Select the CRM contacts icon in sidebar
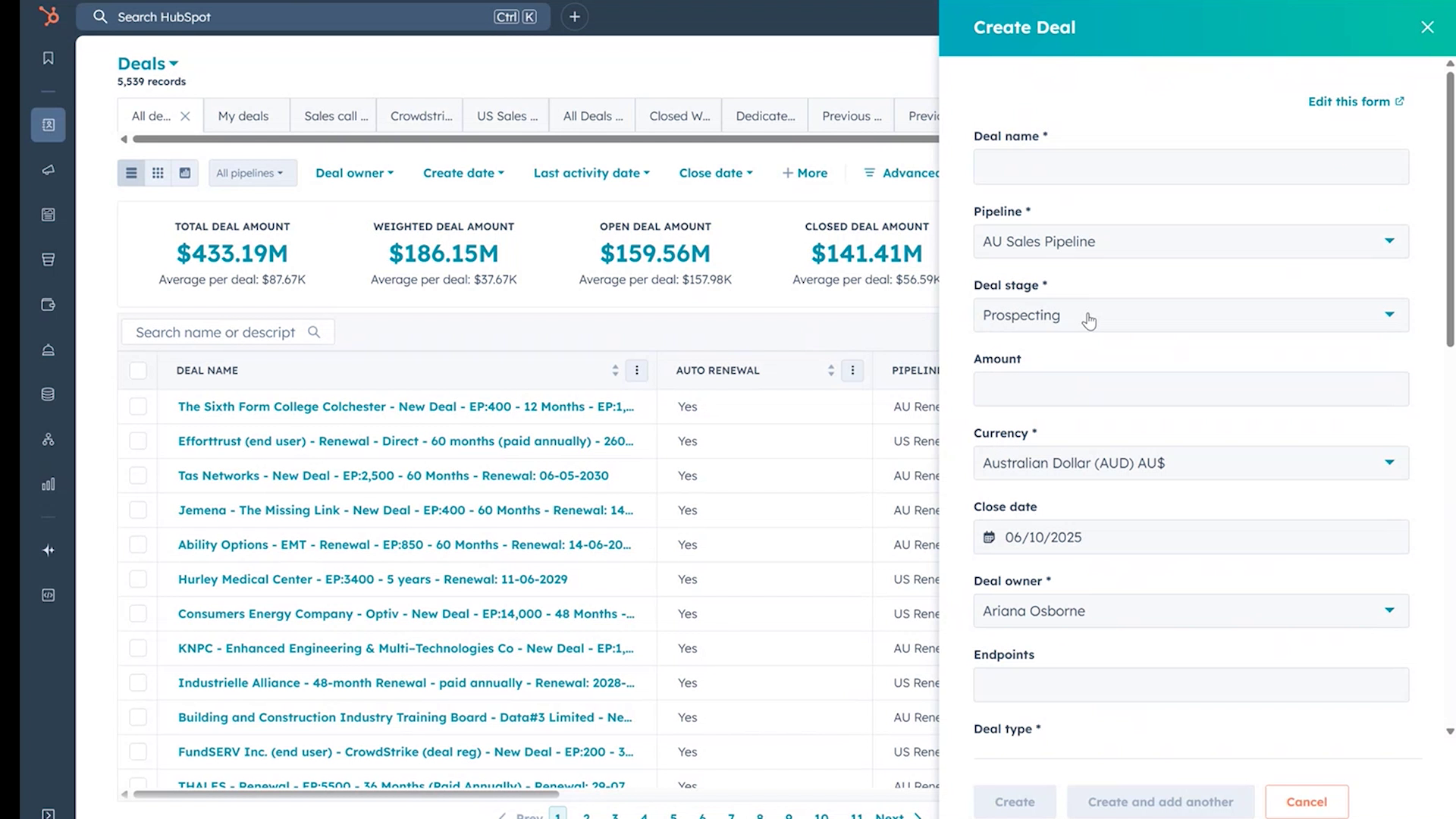This screenshot has height=819, width=1456. [x=48, y=124]
